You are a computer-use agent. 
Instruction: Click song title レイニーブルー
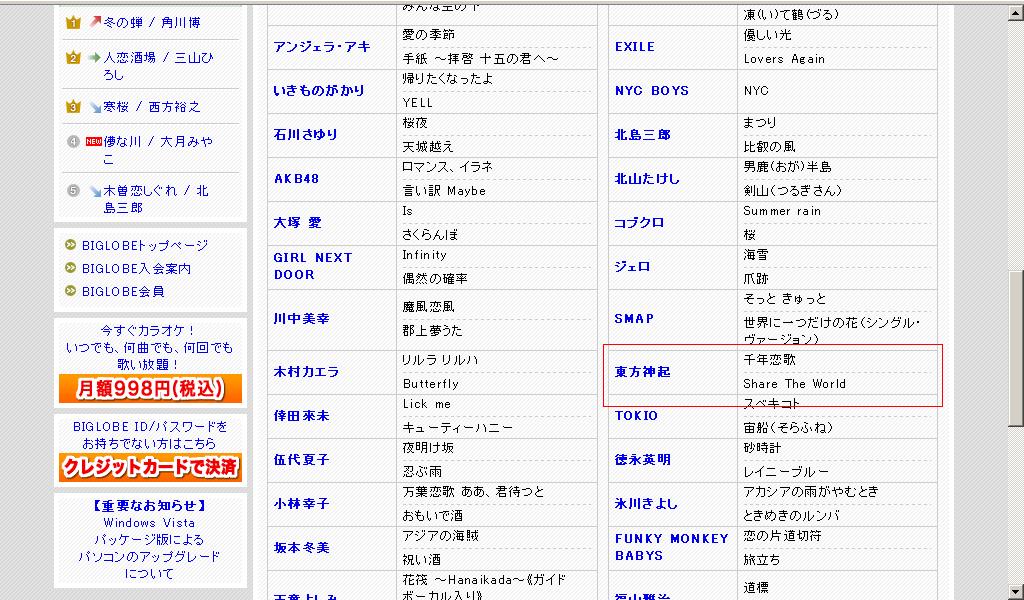click(786, 471)
